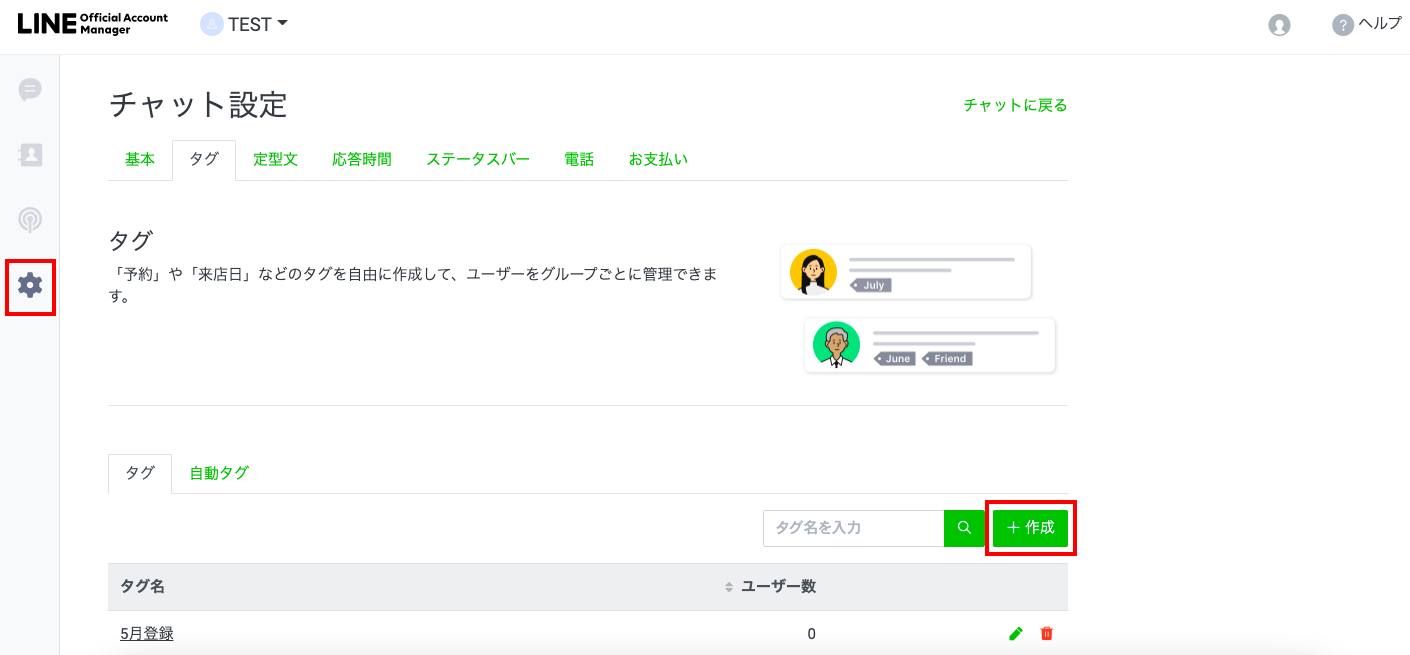This screenshot has width=1410, height=655.
Task: Select the friends/contacts sidebar icon
Action: [30, 154]
